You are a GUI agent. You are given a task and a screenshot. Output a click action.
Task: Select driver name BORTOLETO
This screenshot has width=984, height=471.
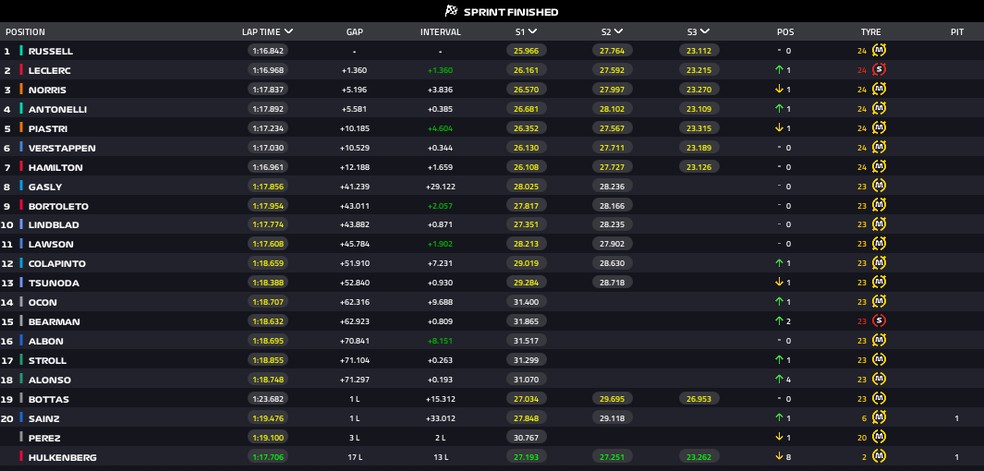click(x=58, y=207)
